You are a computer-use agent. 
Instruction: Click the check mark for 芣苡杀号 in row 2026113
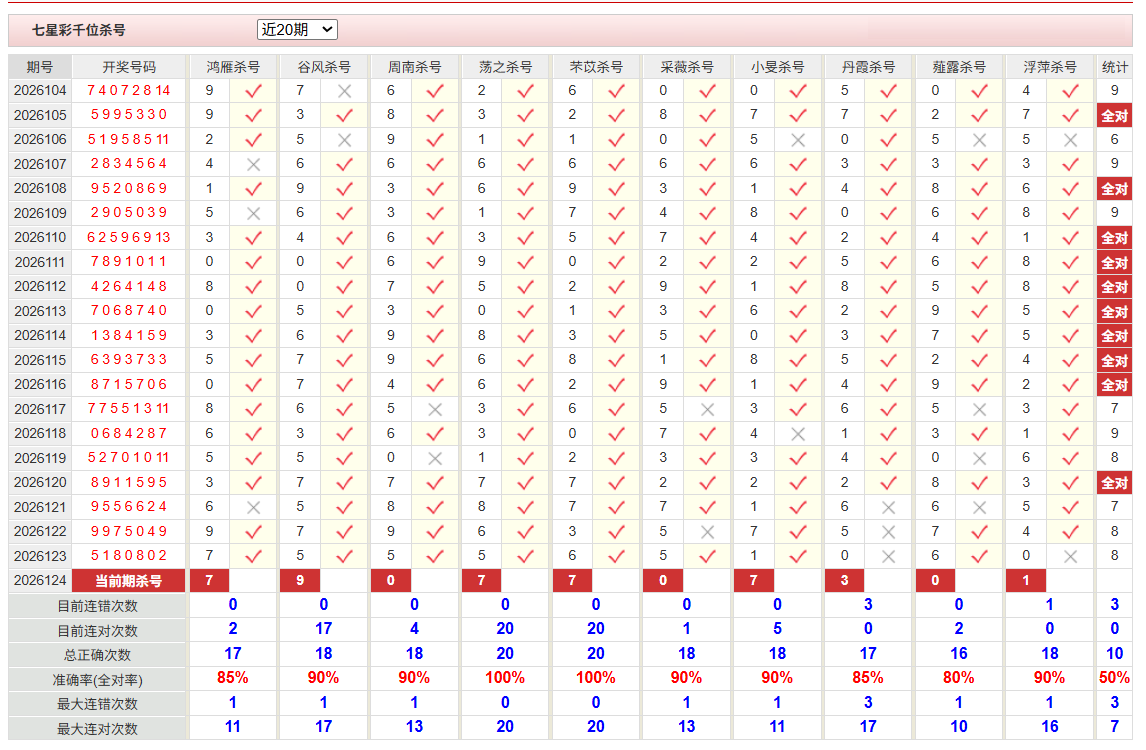coord(617,311)
